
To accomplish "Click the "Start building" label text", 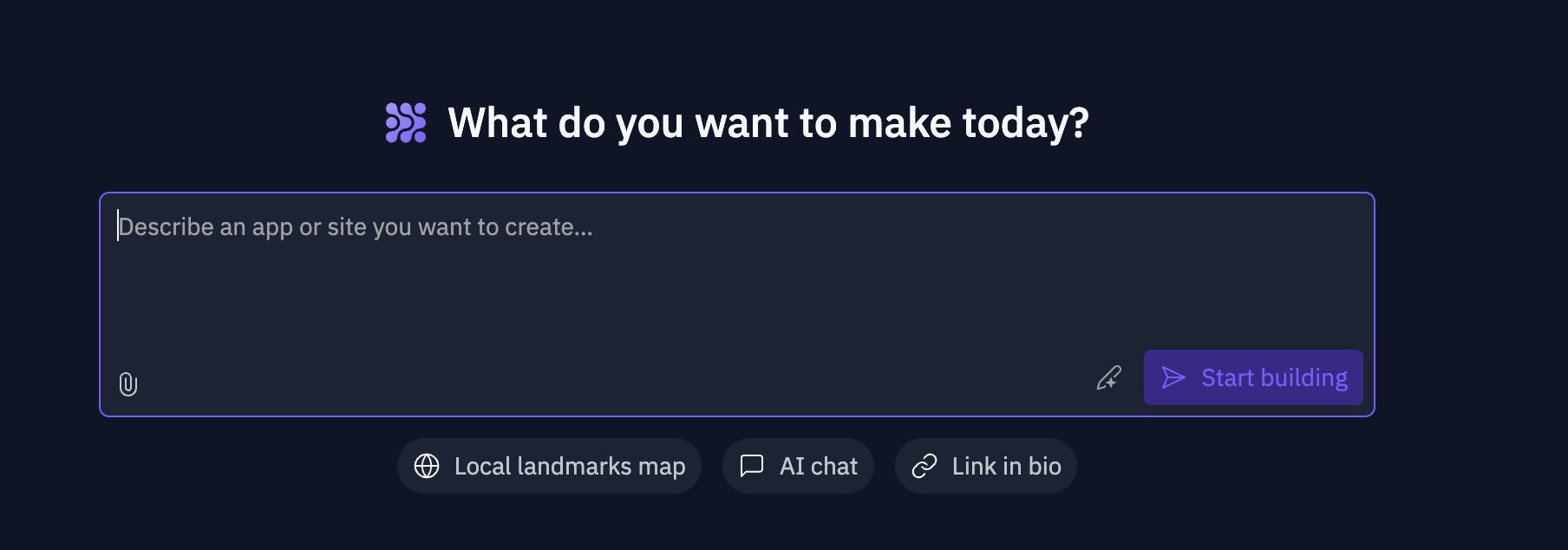I will point(1274,377).
